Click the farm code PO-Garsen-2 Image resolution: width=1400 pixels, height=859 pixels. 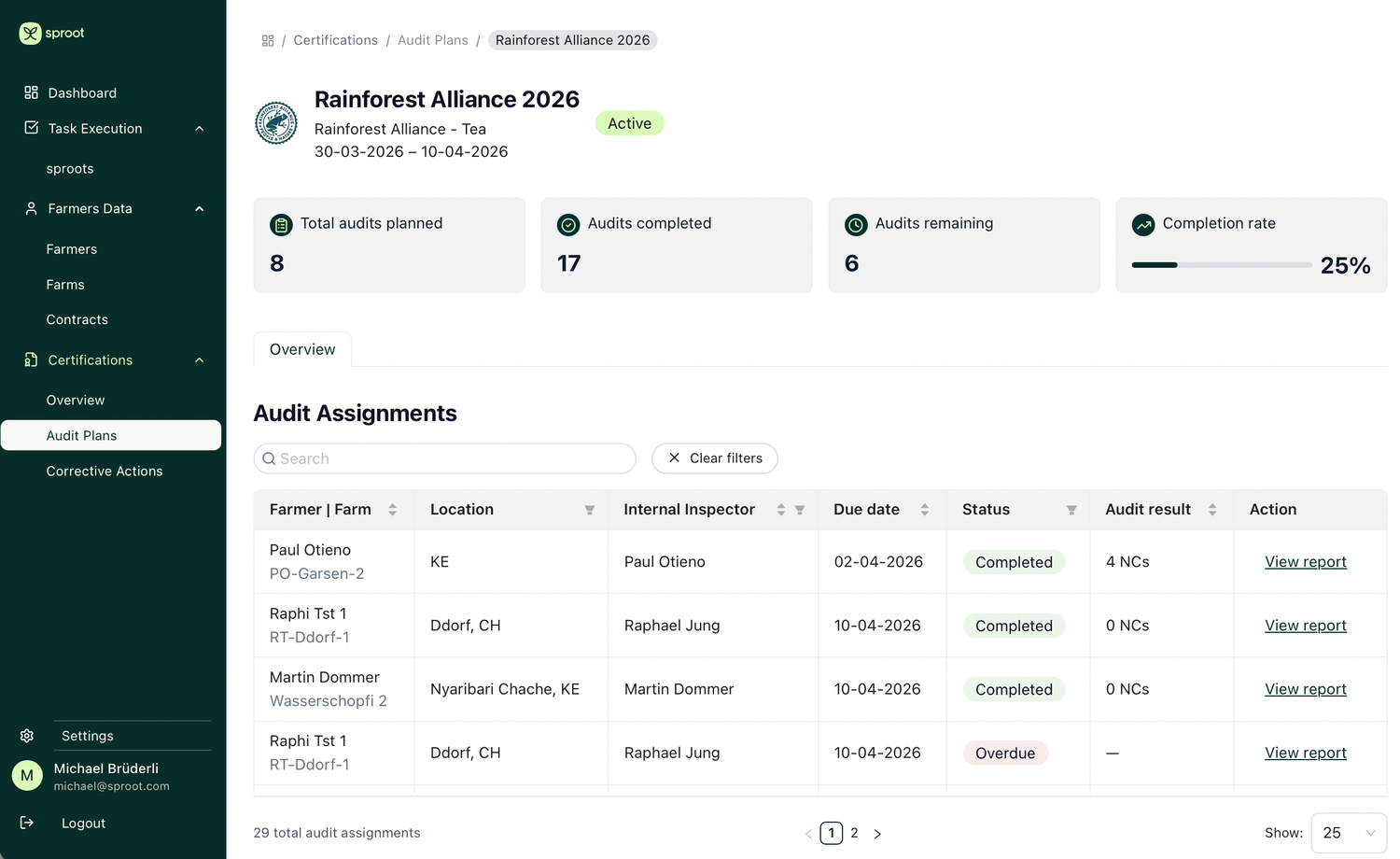pyautogui.click(x=317, y=573)
